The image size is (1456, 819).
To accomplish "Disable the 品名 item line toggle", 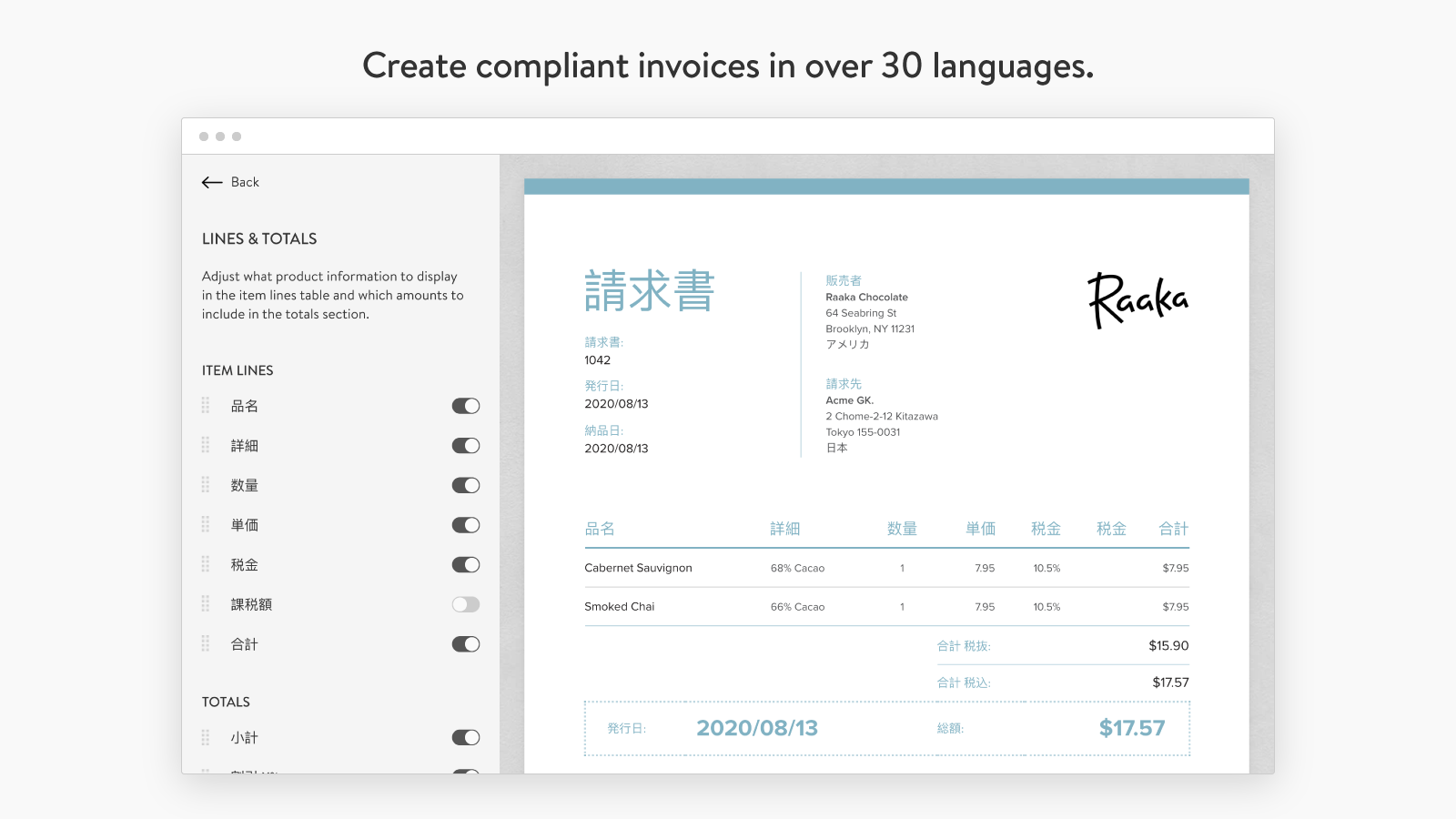I will 466,406.
